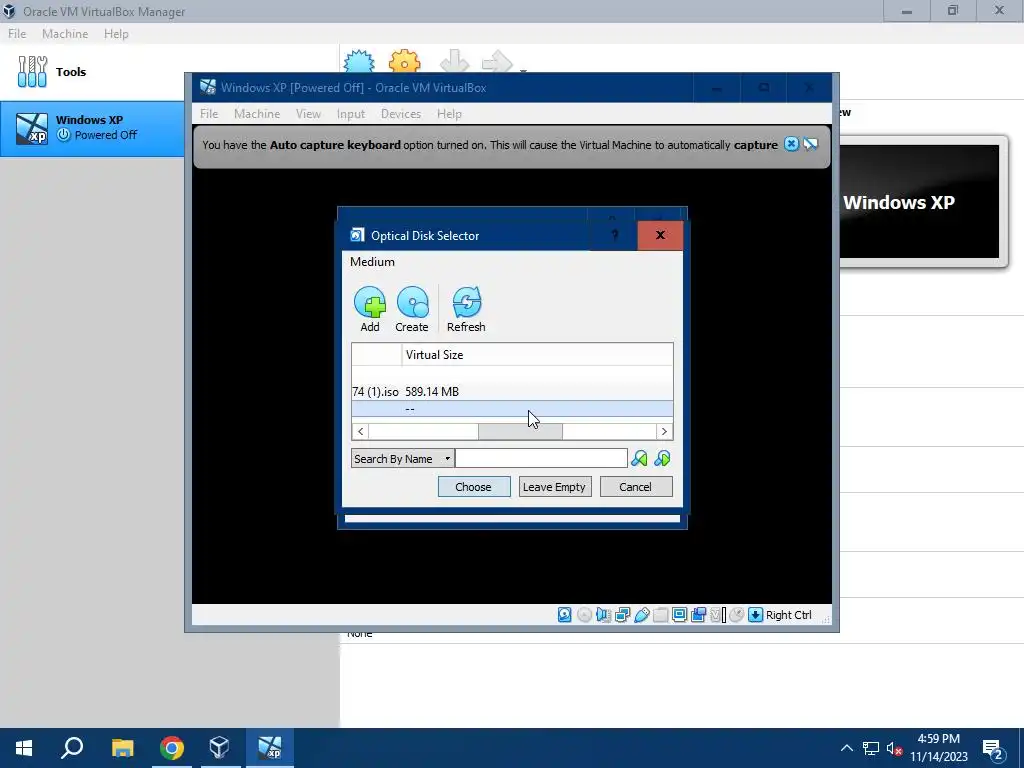Show hidden system tray icons
Viewport: 1024px width, 768px height.
846,748
